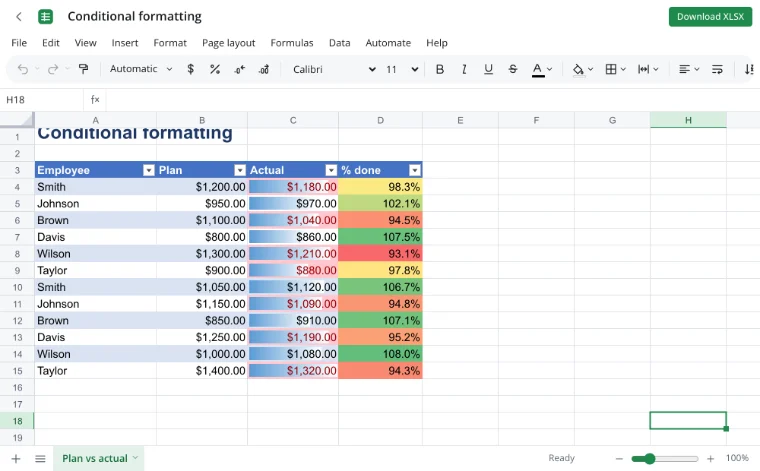Click the H18 cell name box

coord(42,100)
